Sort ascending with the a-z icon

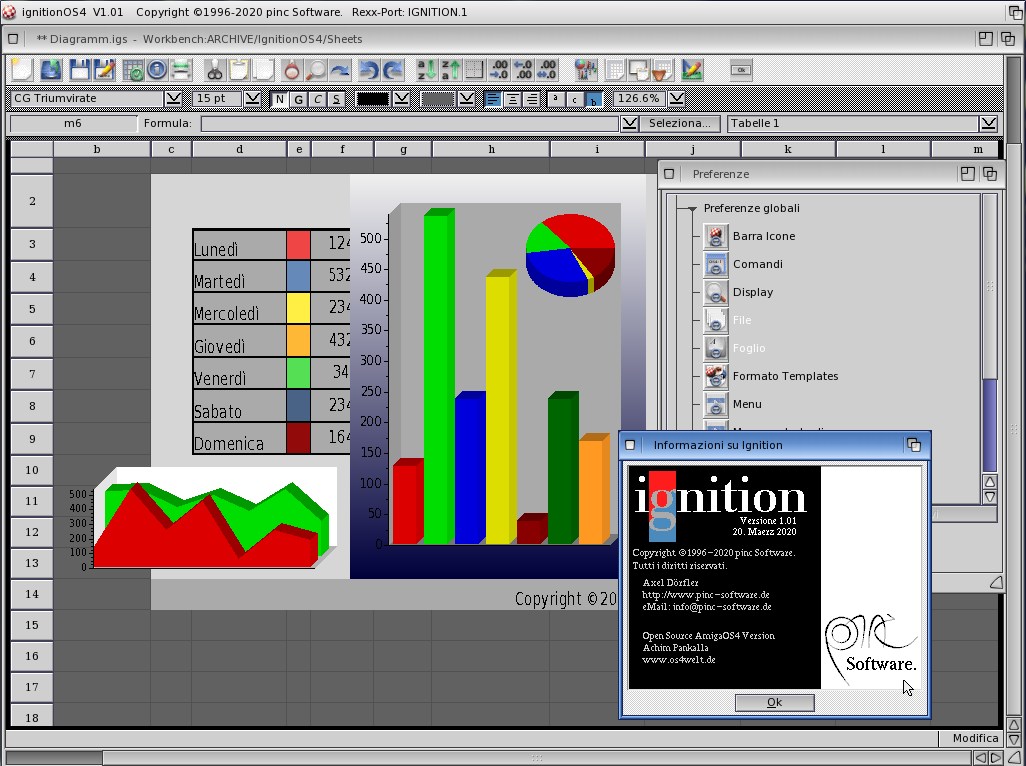pos(426,70)
